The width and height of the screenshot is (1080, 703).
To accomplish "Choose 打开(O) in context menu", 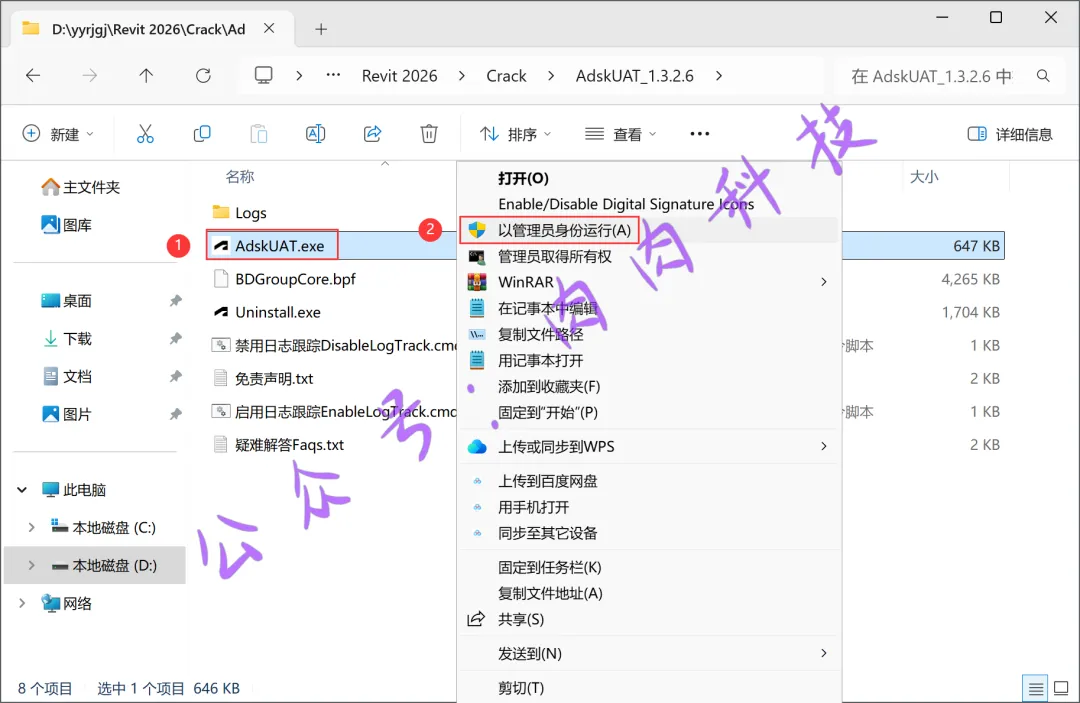I will (x=649, y=178).
